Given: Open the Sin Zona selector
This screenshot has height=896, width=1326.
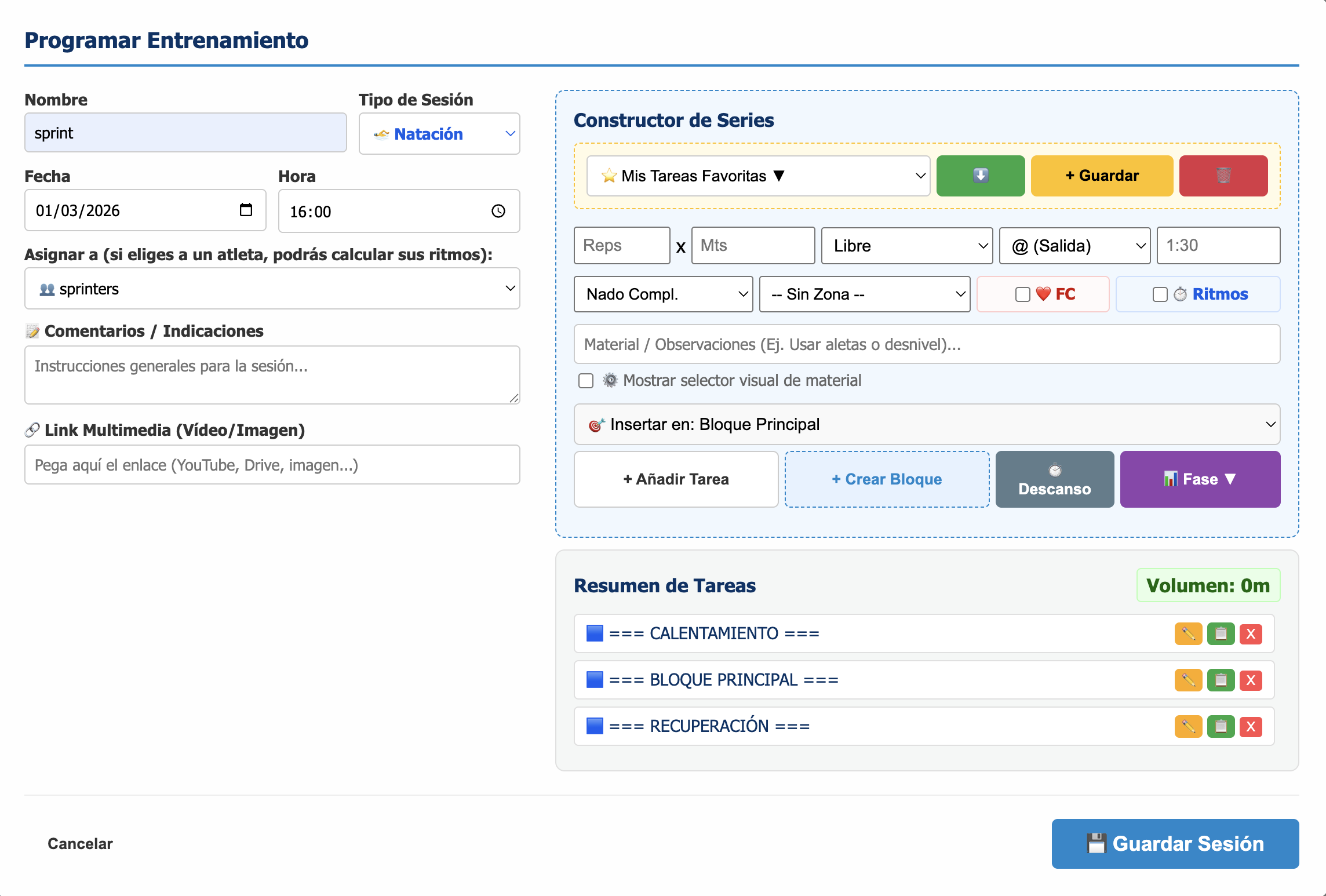Looking at the screenshot, I should pos(864,294).
